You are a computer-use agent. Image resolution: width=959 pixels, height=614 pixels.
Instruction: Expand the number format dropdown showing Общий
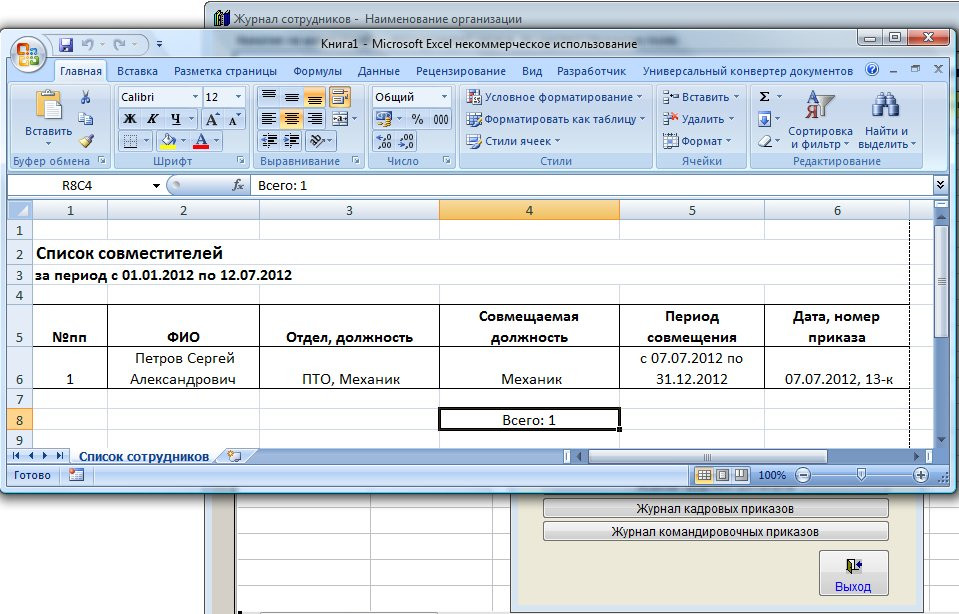click(x=412, y=97)
